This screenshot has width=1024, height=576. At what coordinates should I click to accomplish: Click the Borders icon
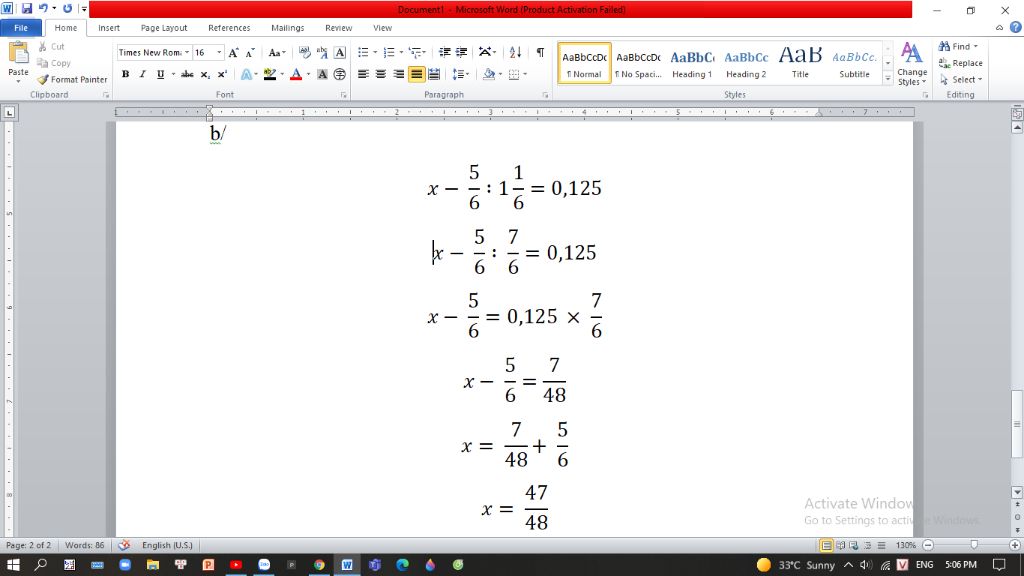[x=514, y=74]
